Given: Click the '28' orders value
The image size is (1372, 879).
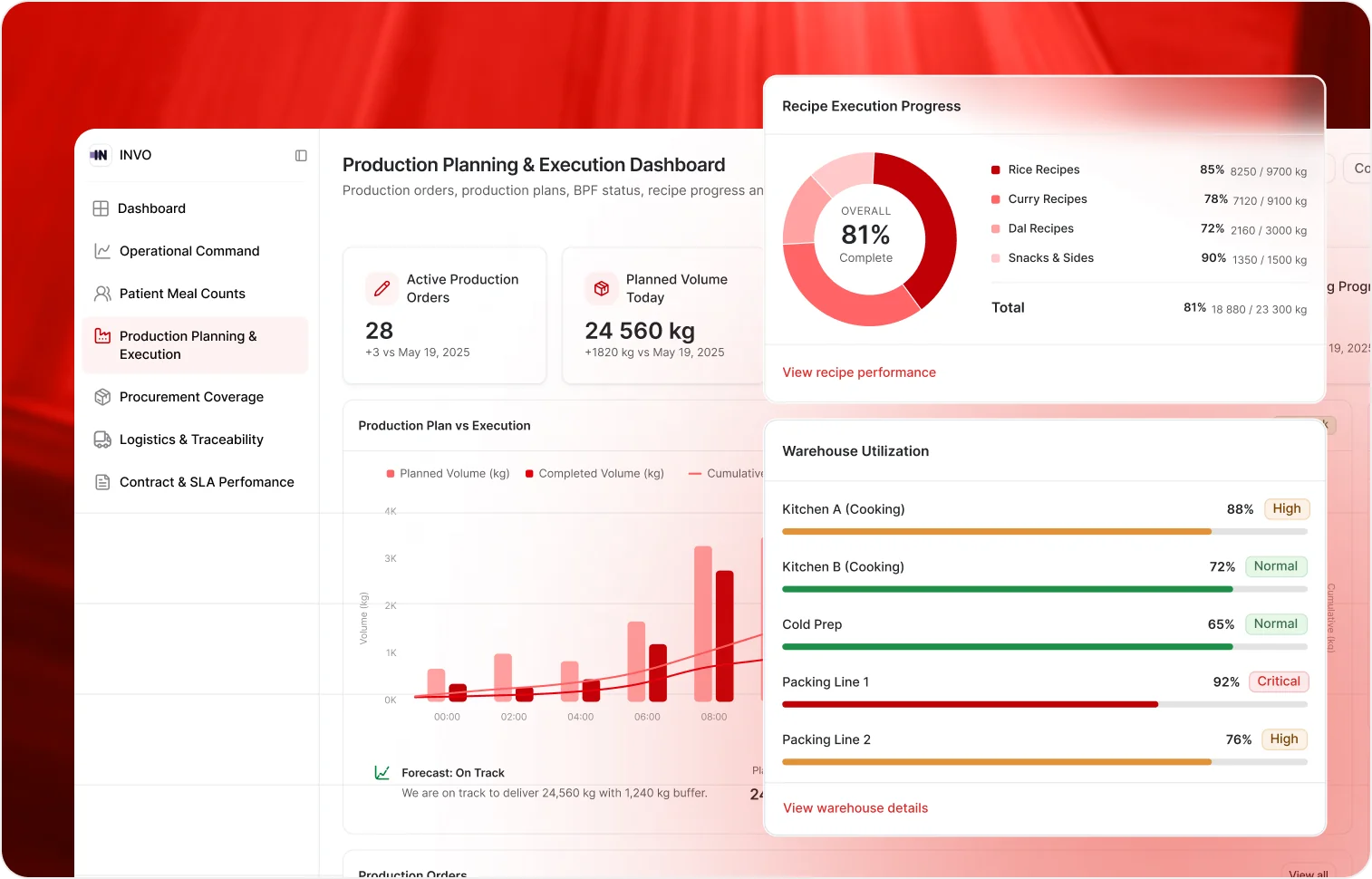Looking at the screenshot, I should tap(380, 332).
